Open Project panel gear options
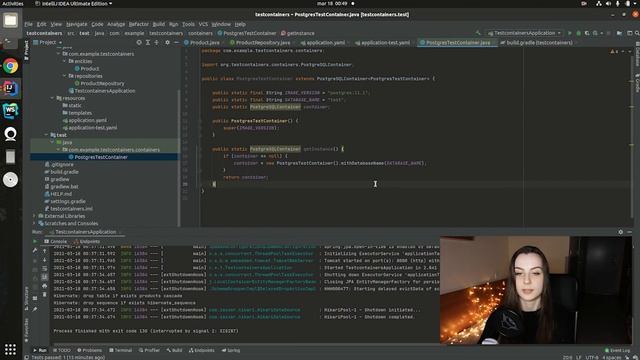 pos(167,42)
